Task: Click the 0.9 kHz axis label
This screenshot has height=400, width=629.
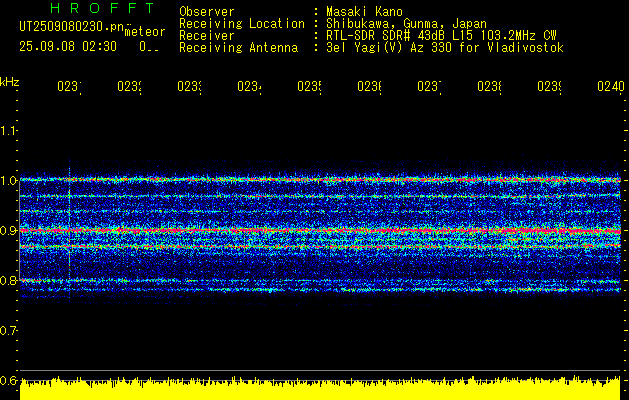Action: pos(8,230)
